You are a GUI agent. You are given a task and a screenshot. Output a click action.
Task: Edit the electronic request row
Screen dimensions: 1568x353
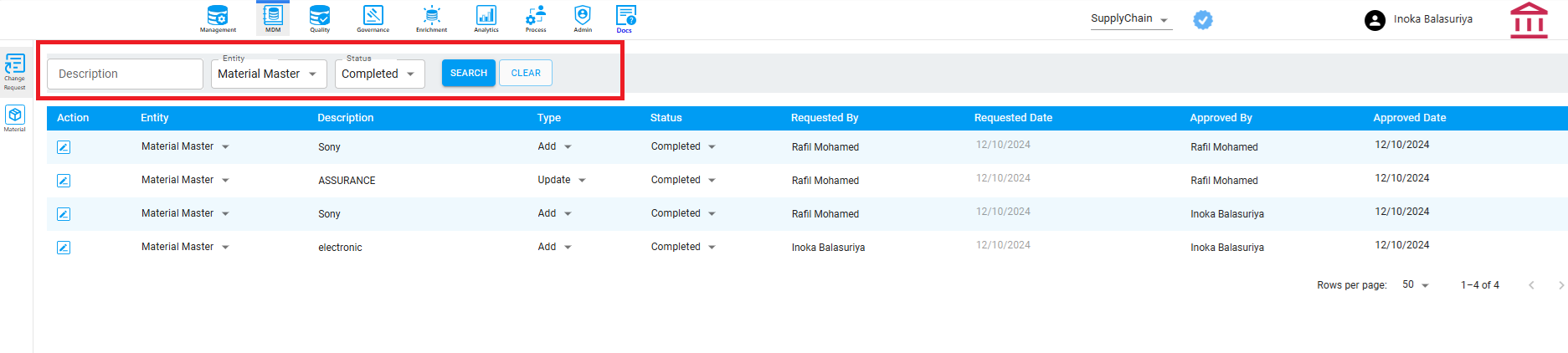(64, 248)
